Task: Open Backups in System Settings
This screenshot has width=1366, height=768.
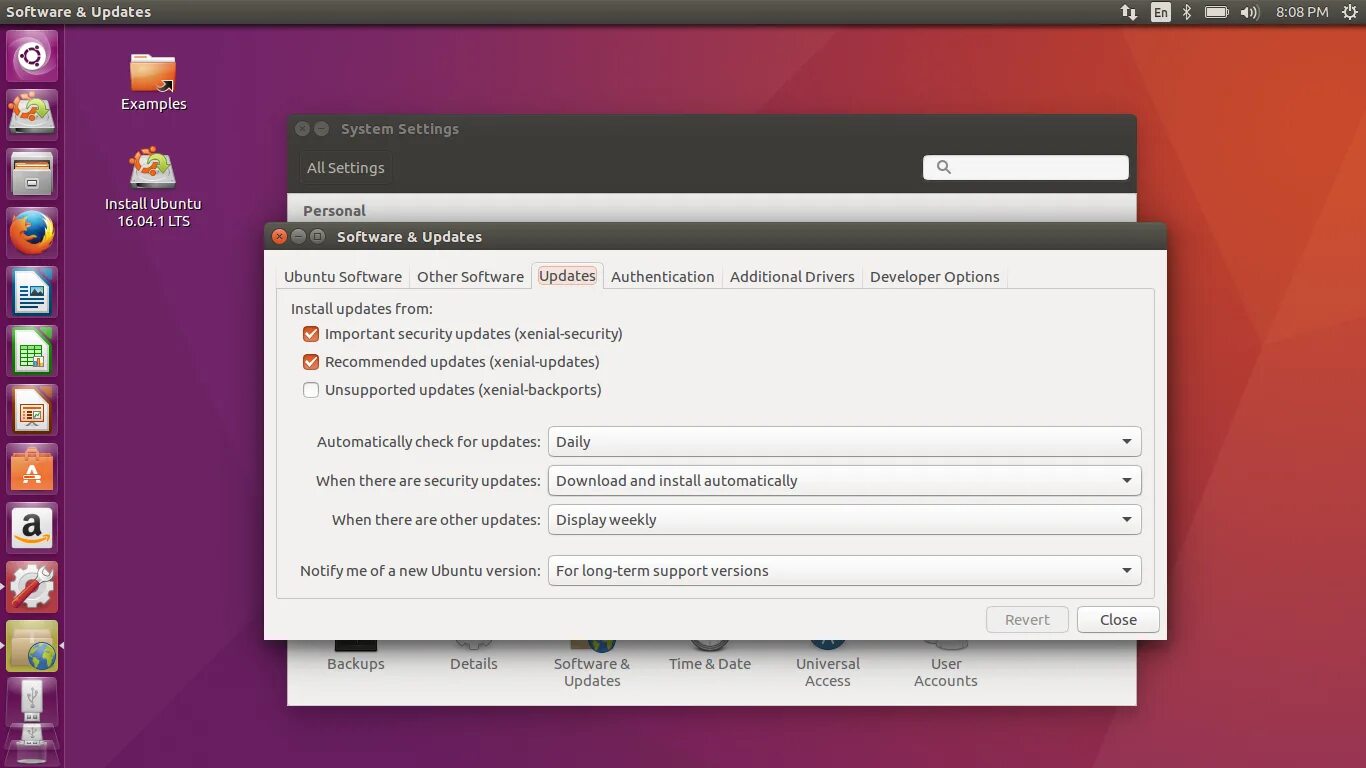Action: 356,654
